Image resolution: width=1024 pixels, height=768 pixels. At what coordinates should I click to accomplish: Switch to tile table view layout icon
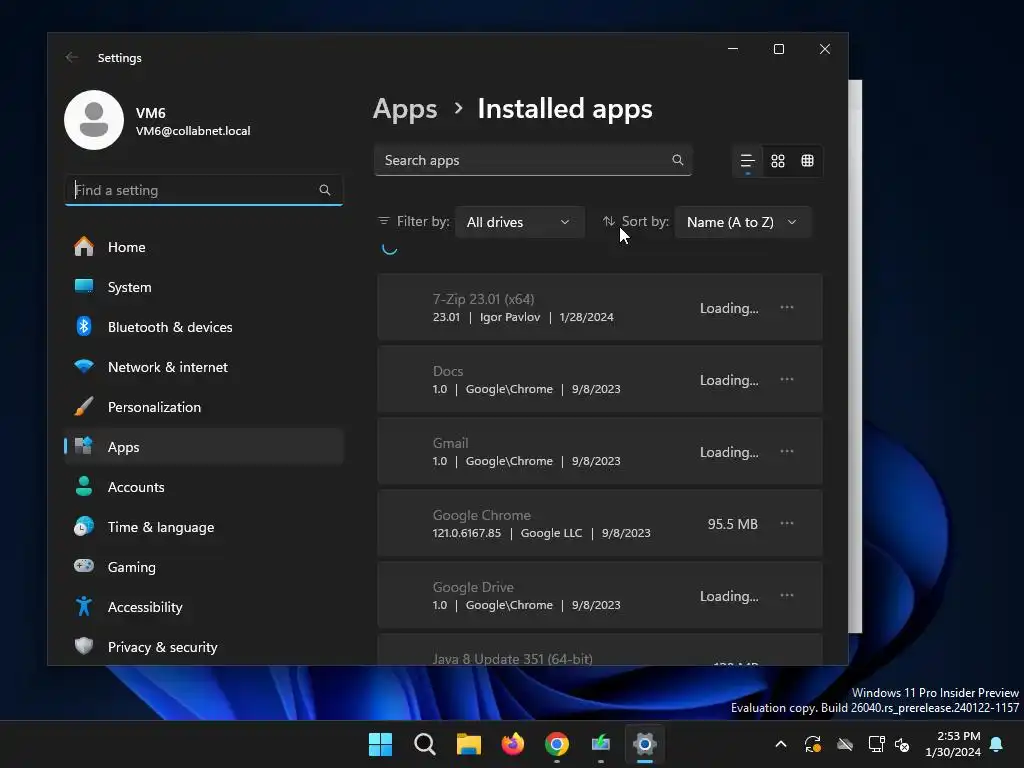coord(808,161)
